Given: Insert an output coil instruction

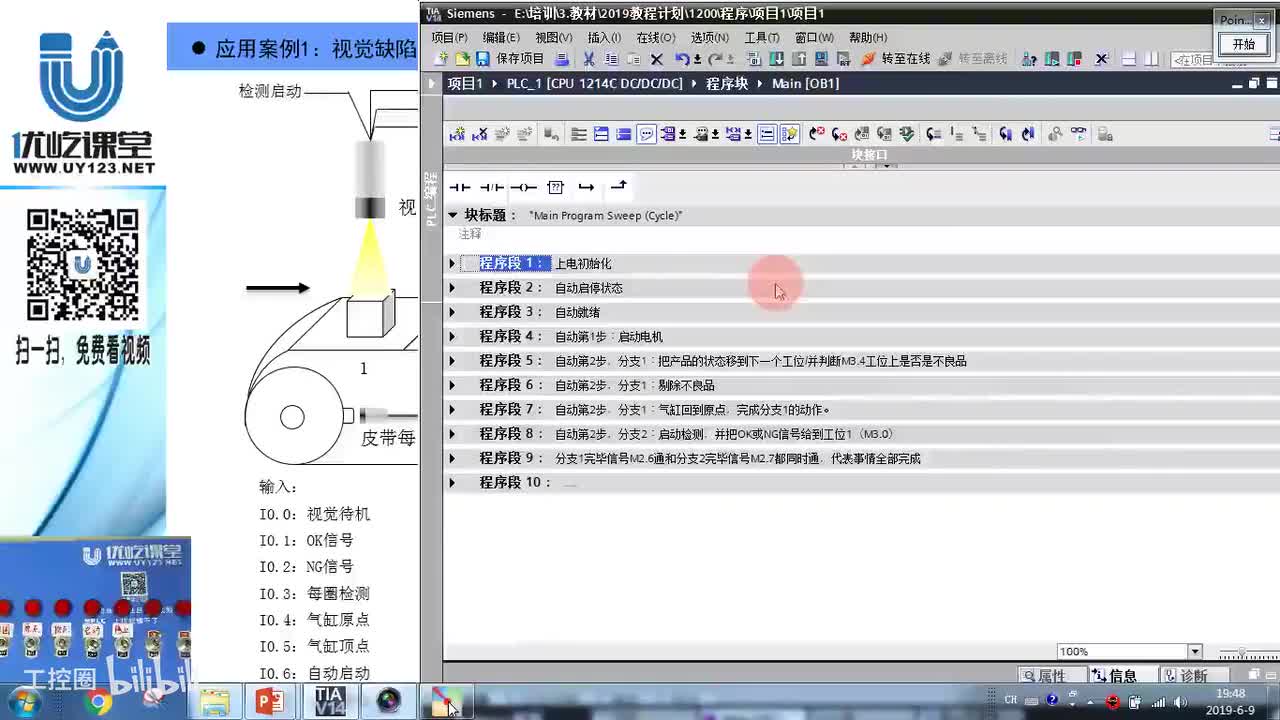Looking at the screenshot, I should 523,187.
